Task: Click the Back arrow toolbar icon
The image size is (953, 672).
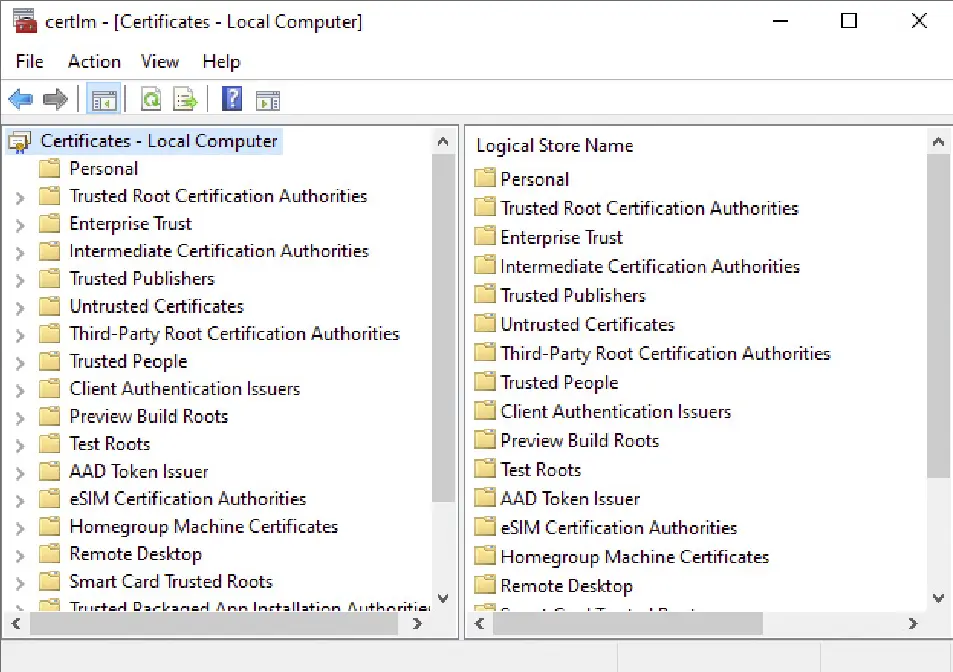Action: coord(20,99)
